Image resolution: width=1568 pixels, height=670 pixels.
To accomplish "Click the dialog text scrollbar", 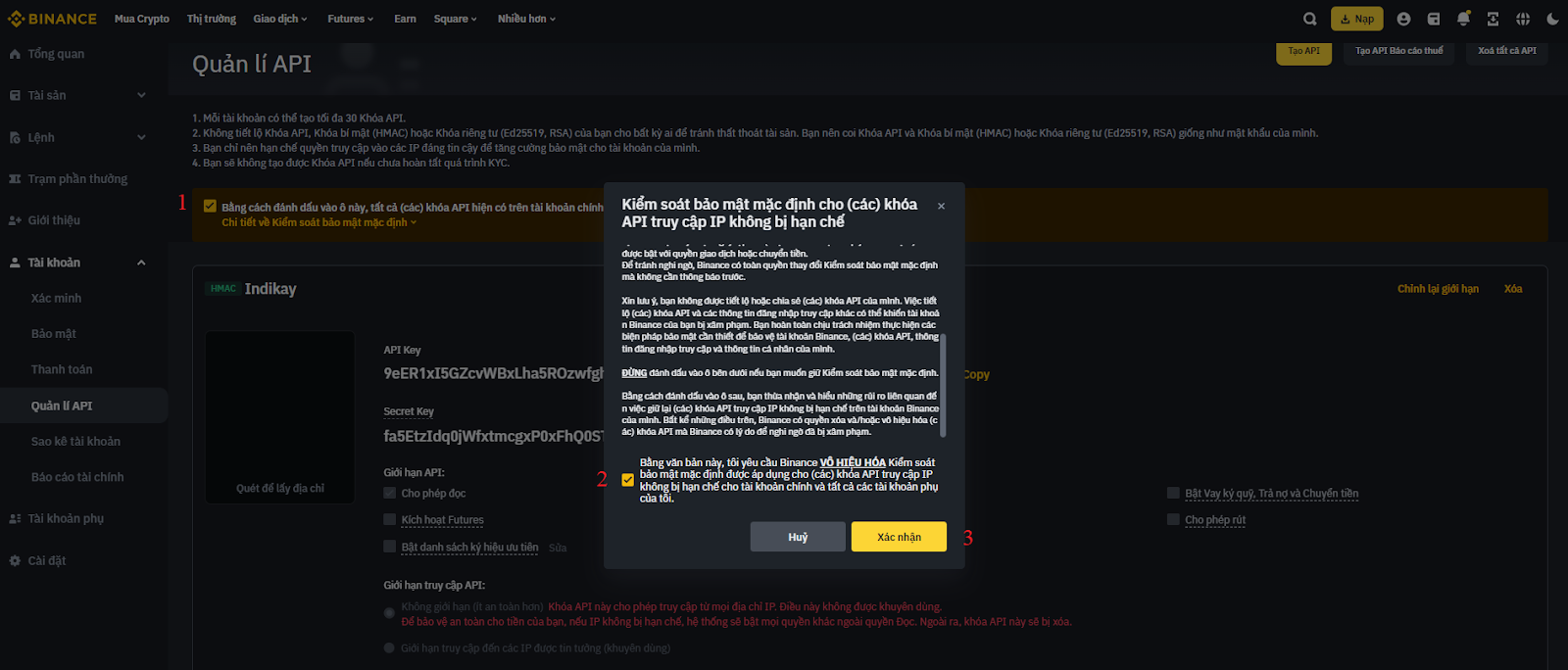I will click(x=943, y=384).
